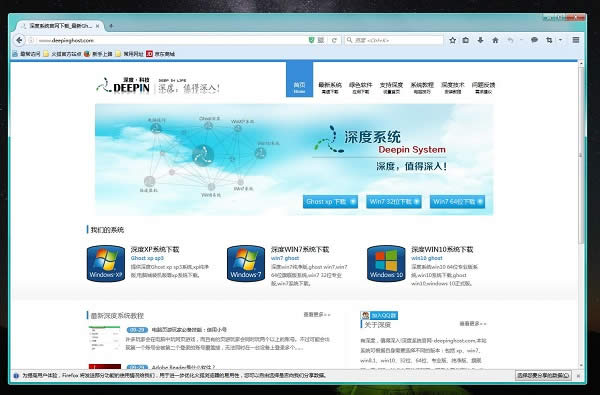
Task: Click the Windows 10 logo icon
Action: pyautogui.click(x=386, y=264)
